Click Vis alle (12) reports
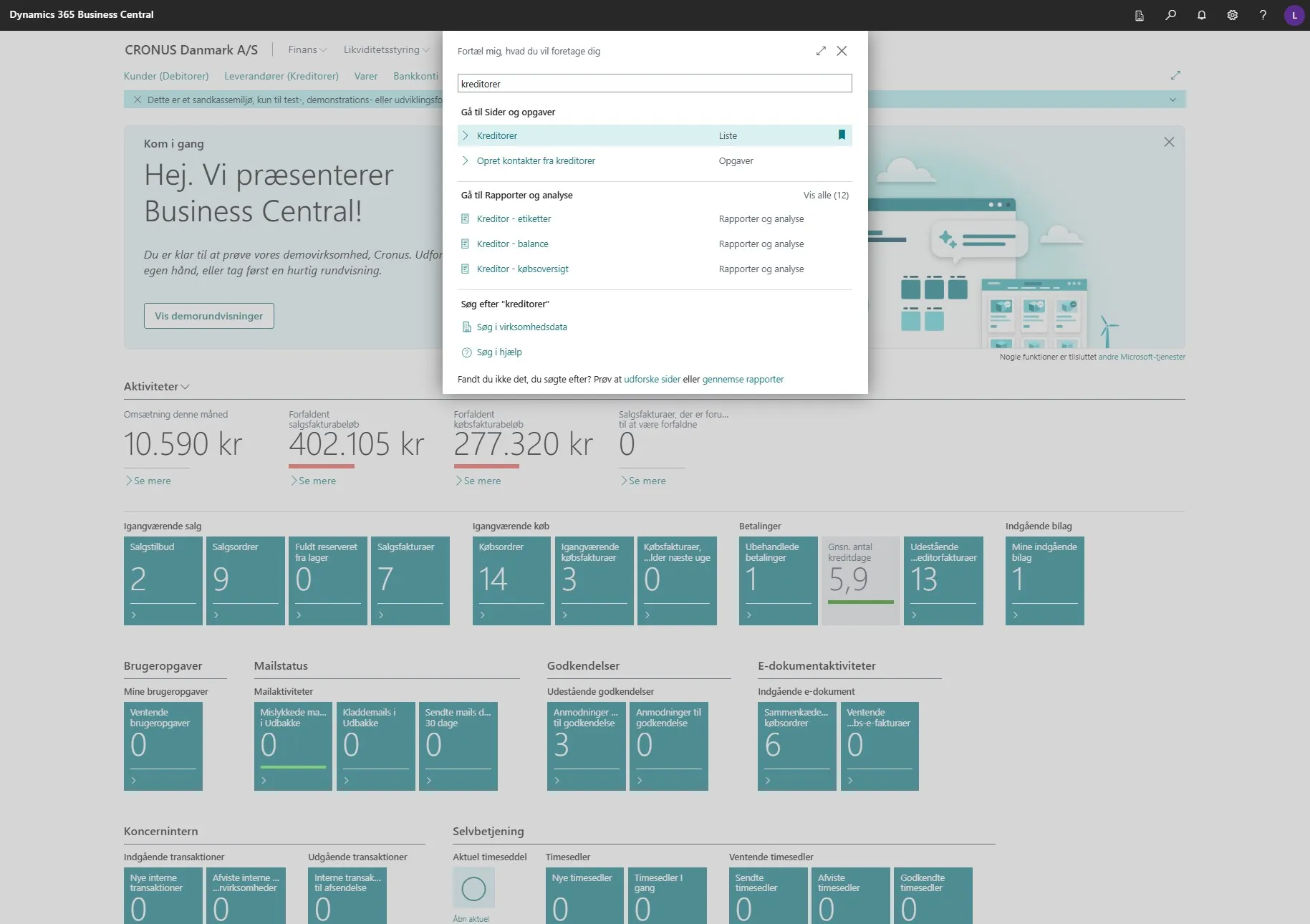This screenshot has width=1310, height=924. [x=826, y=195]
